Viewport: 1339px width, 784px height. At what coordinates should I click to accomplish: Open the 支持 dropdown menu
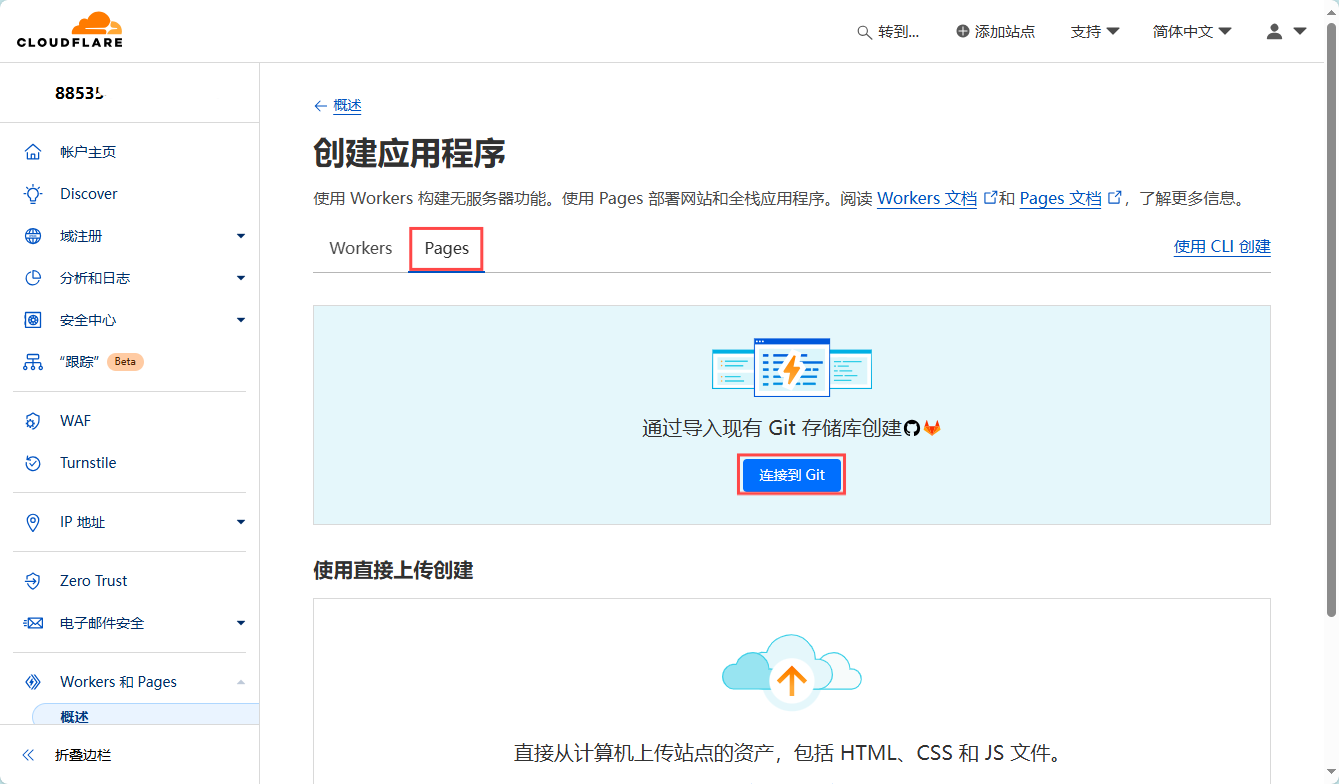pos(1095,32)
